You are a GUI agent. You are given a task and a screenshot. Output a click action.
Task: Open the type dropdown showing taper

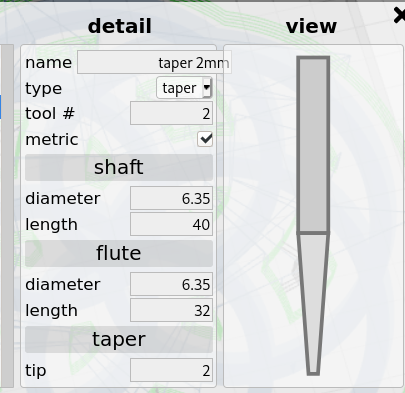184,88
